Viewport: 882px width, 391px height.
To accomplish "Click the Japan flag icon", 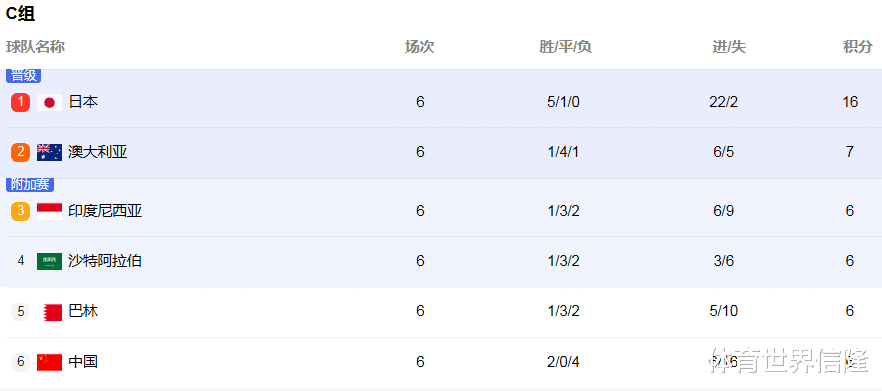I will 50,102.
